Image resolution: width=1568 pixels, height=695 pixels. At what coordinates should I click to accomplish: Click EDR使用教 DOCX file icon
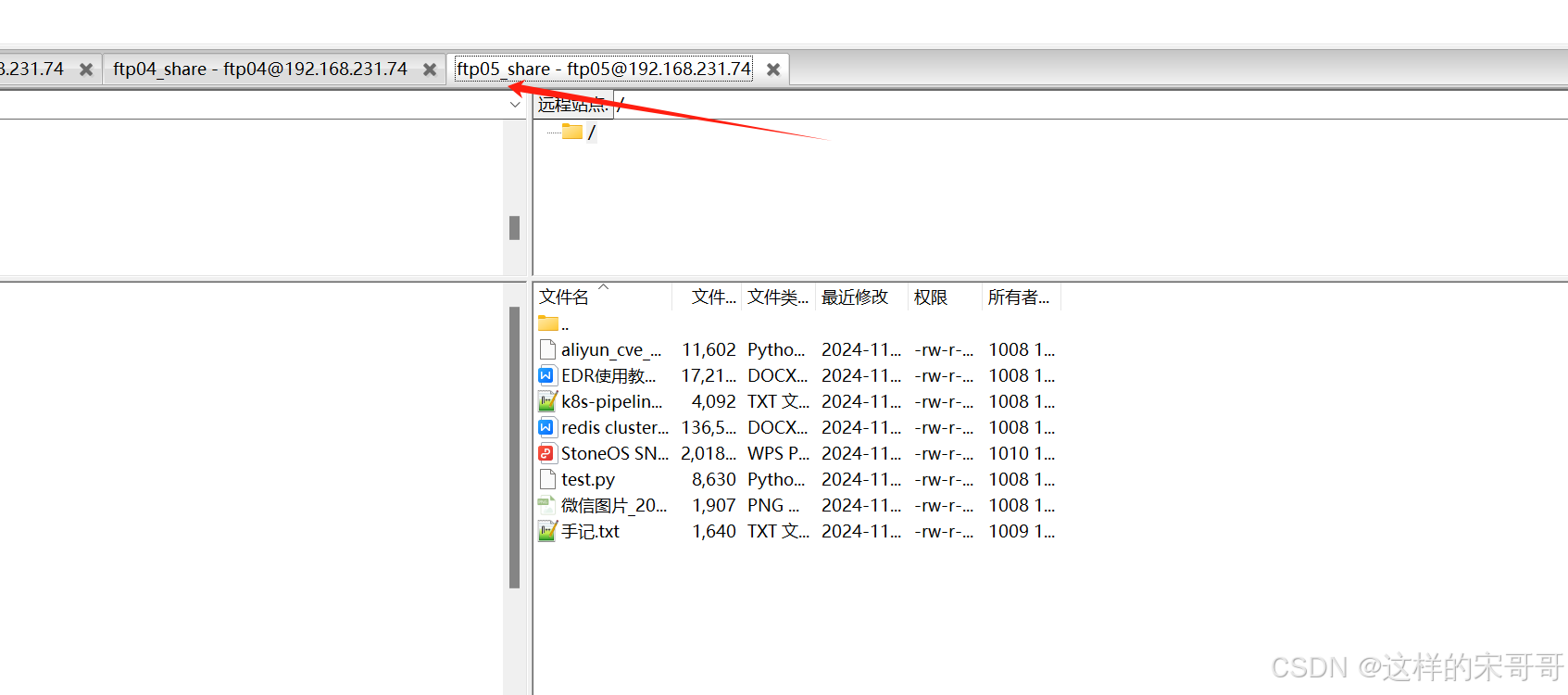pyautogui.click(x=547, y=375)
